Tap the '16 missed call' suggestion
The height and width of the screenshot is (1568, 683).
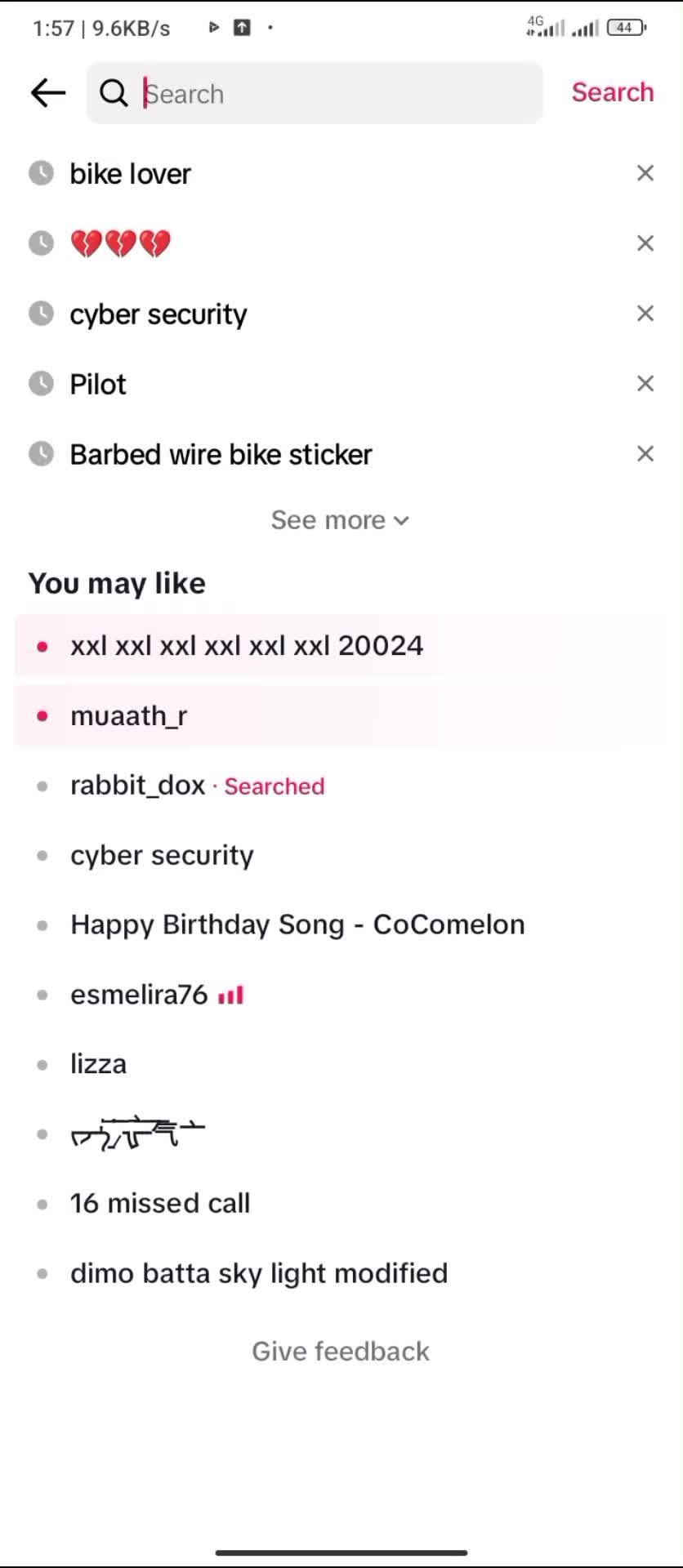pyautogui.click(x=160, y=1204)
